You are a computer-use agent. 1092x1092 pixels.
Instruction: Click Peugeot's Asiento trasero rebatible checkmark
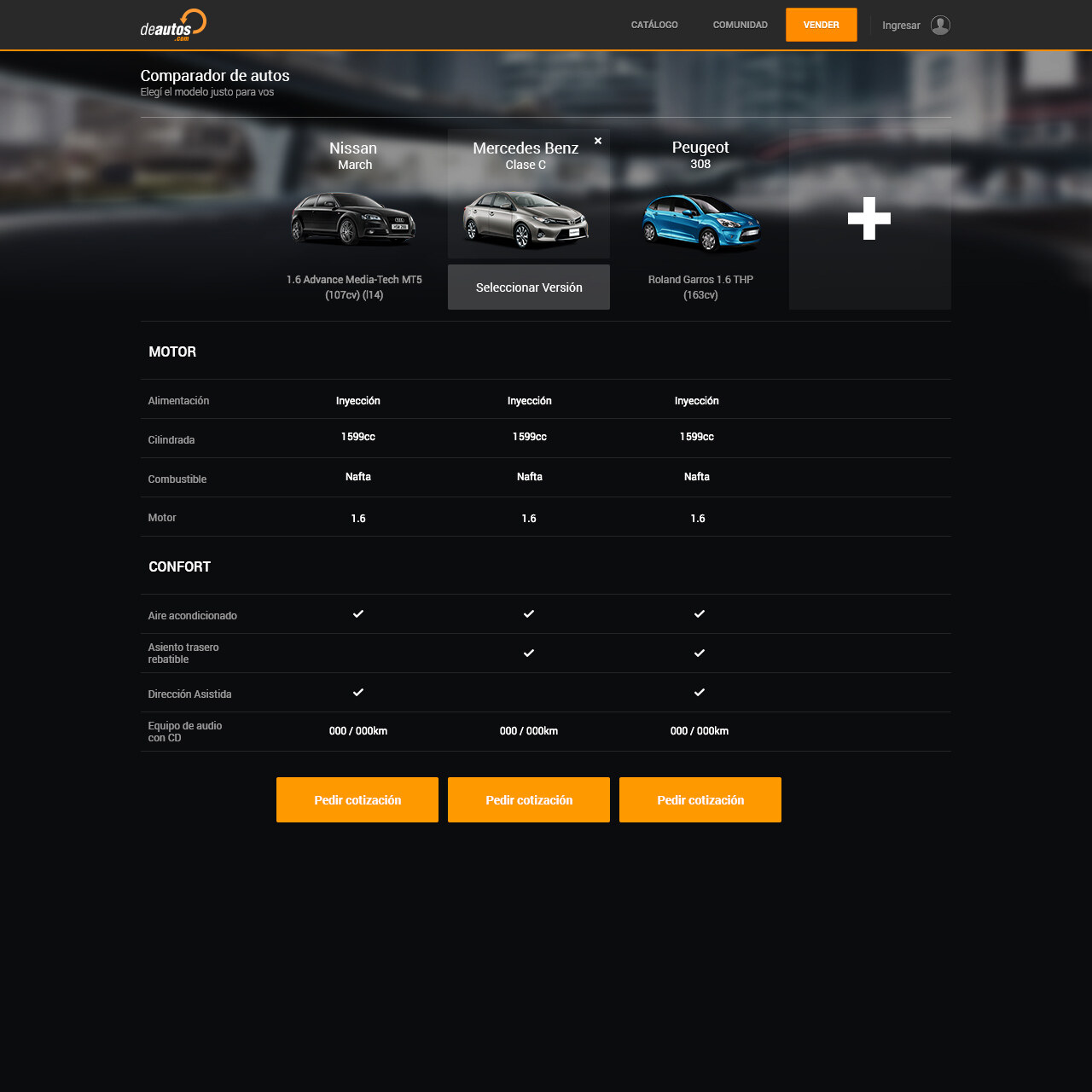[700, 653]
